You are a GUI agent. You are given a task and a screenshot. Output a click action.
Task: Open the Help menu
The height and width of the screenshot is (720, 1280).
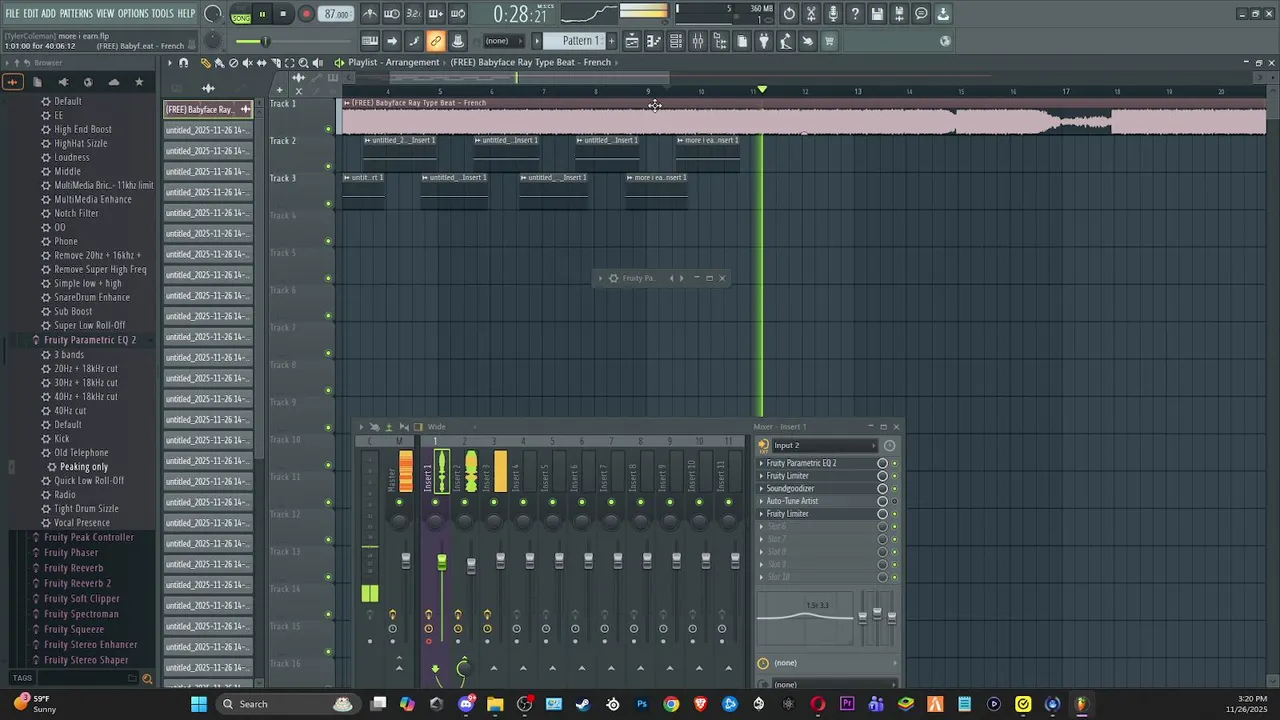(186, 13)
